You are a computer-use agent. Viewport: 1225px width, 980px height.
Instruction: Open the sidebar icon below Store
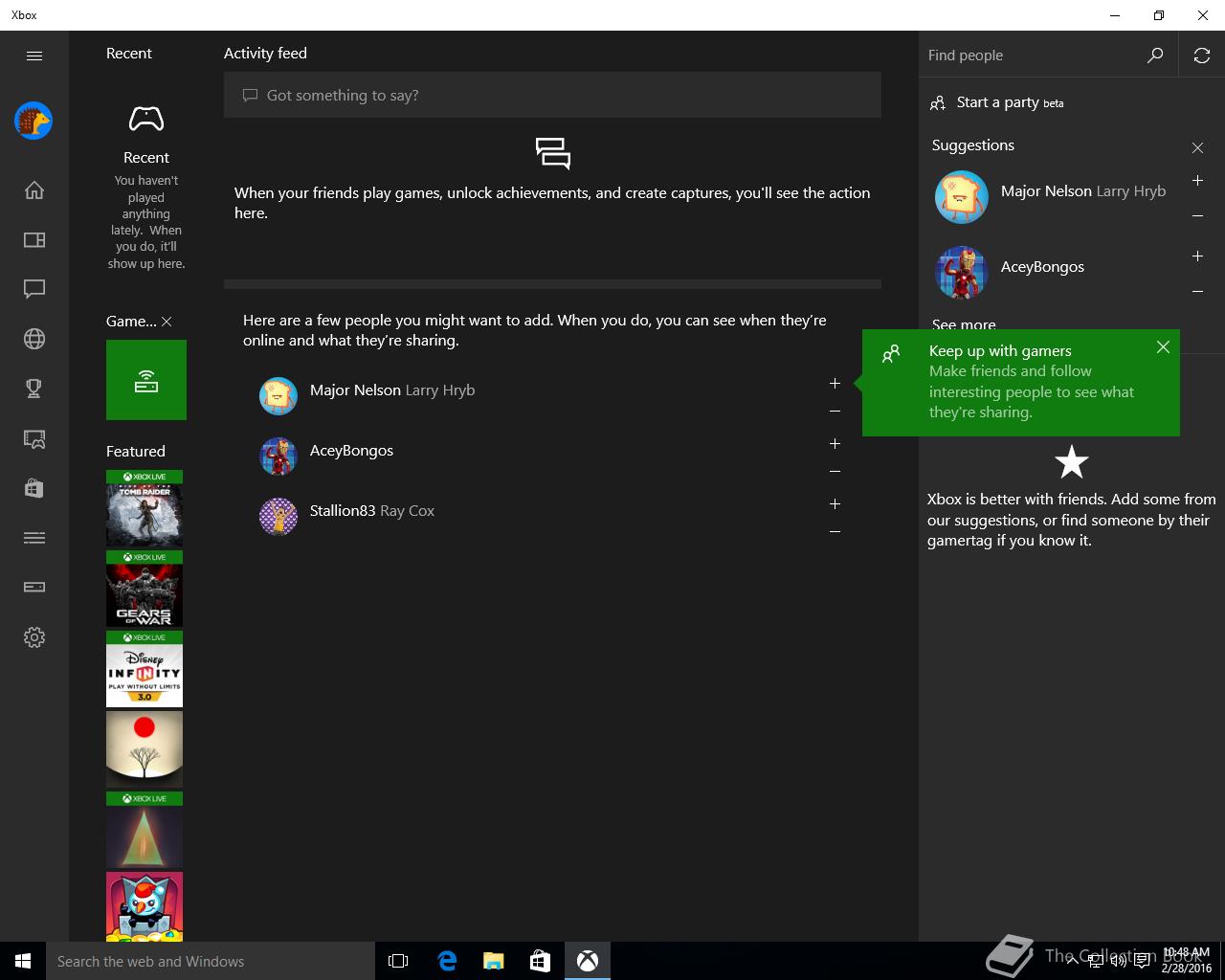point(34,538)
